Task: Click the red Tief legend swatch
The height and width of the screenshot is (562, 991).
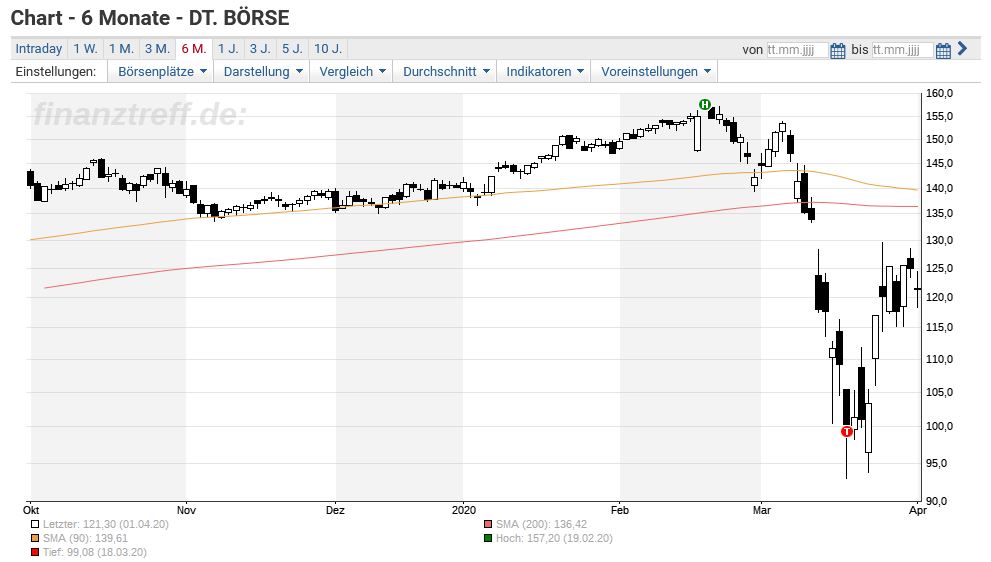Action: (x=35, y=553)
